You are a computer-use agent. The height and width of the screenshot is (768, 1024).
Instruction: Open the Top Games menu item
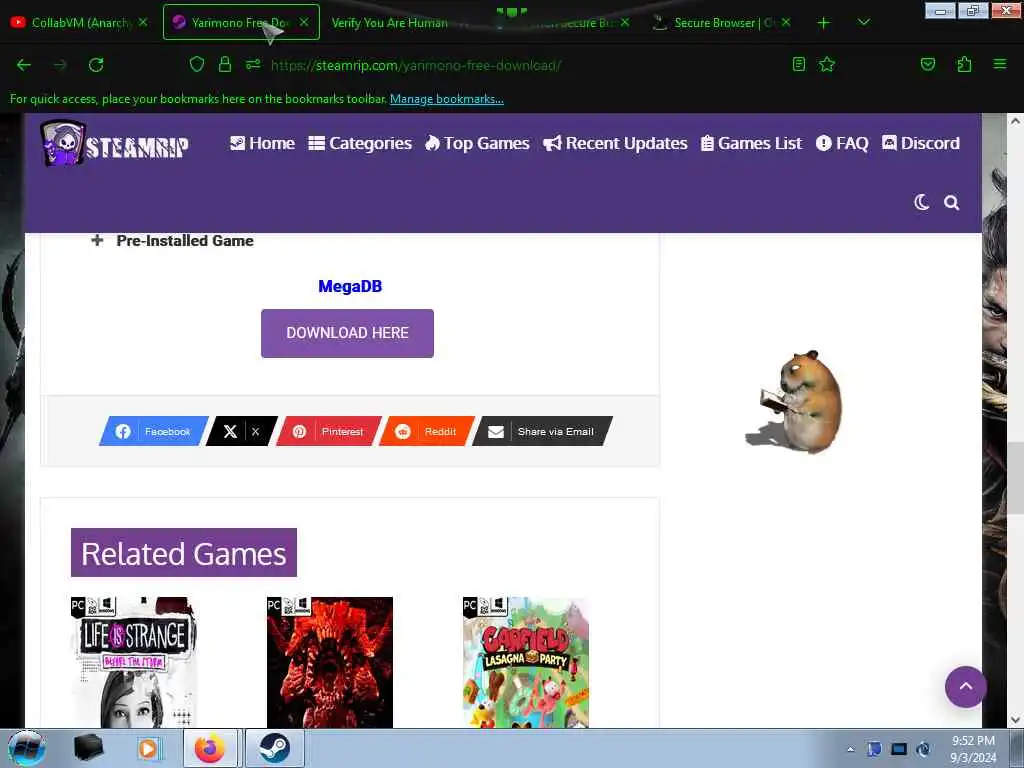477,143
